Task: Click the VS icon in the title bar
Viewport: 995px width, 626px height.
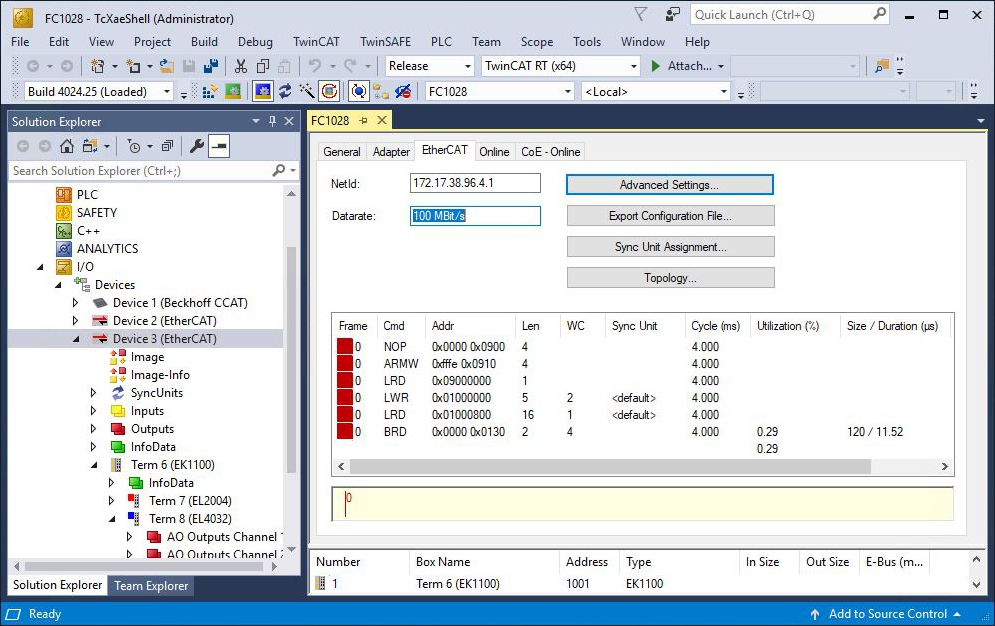Action: pos(22,18)
